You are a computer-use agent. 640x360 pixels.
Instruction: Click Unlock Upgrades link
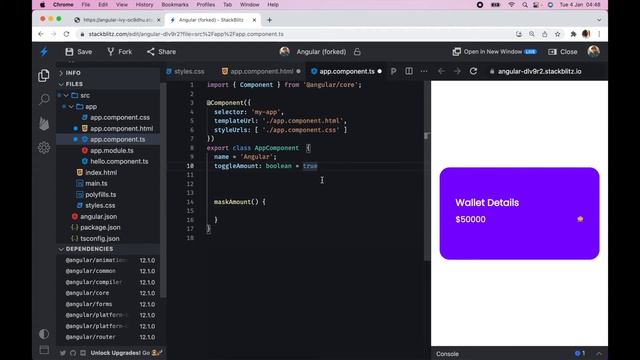tap(126, 353)
